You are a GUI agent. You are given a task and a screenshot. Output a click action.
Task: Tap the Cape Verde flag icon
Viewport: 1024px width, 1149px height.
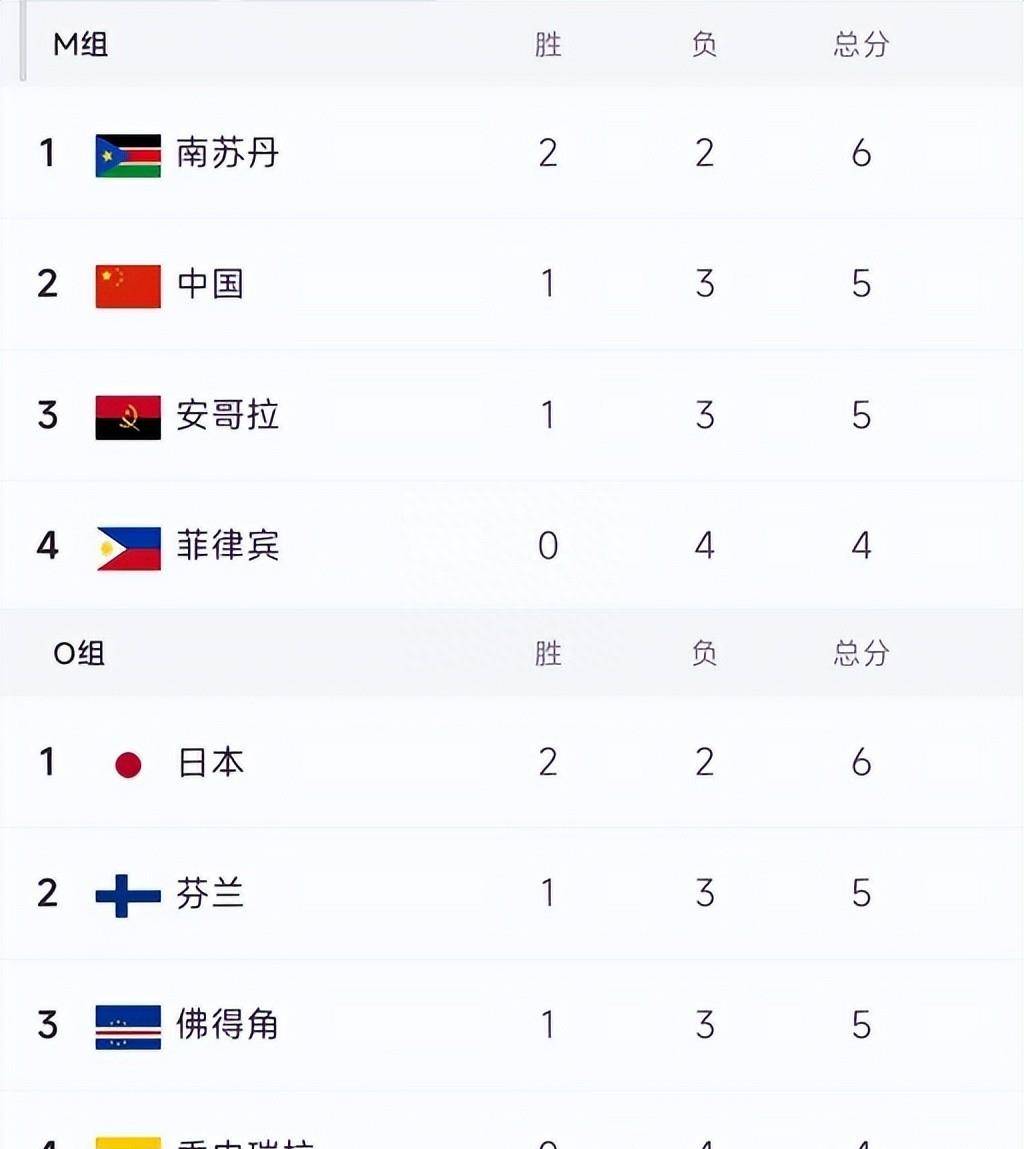pyautogui.click(x=128, y=1027)
